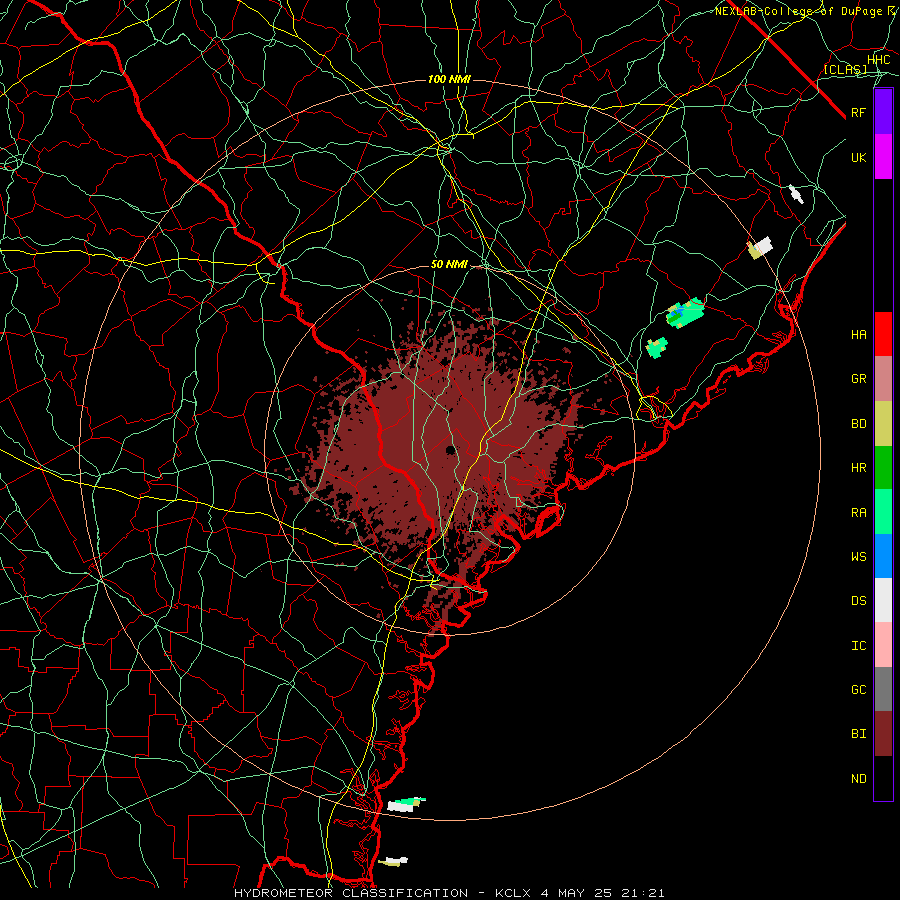Viewport: 900px width, 900px height.
Task: Click the WS legend label
Action: tap(858, 557)
